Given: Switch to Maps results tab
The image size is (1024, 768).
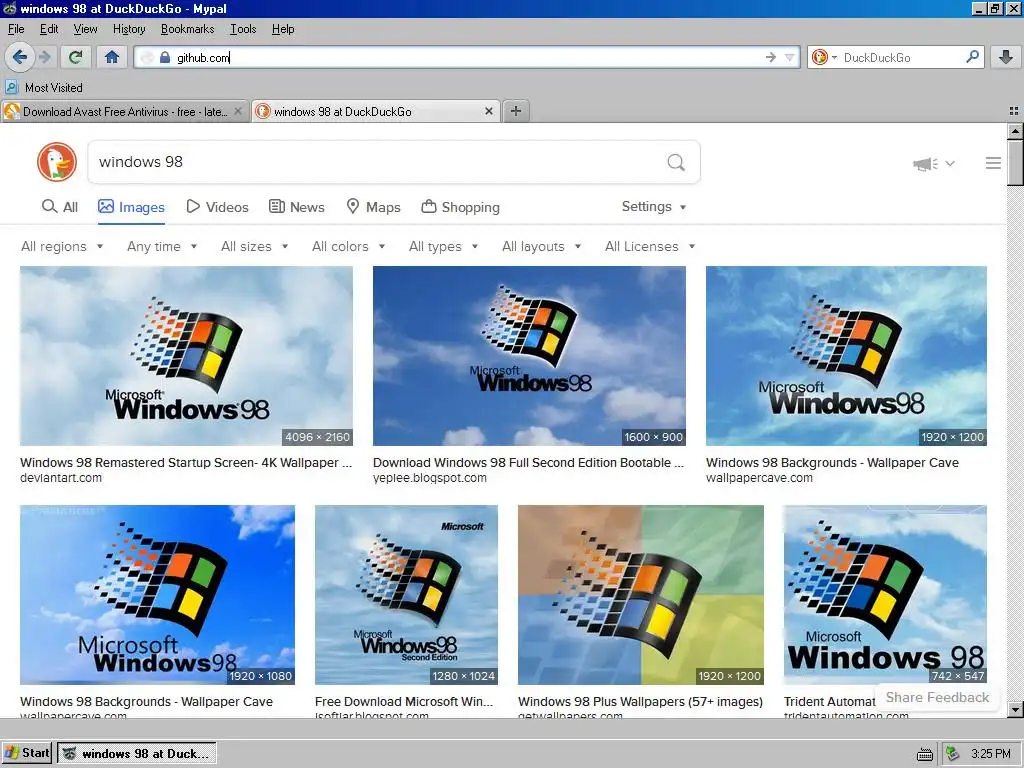Looking at the screenshot, I should pos(373,207).
